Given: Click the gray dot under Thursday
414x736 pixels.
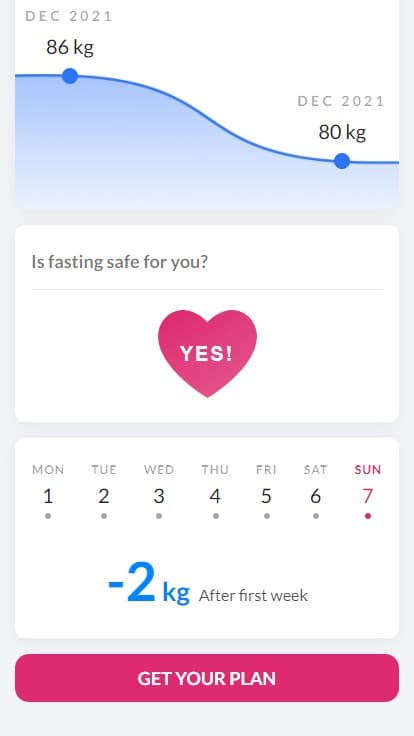Looking at the screenshot, I should [215, 516].
